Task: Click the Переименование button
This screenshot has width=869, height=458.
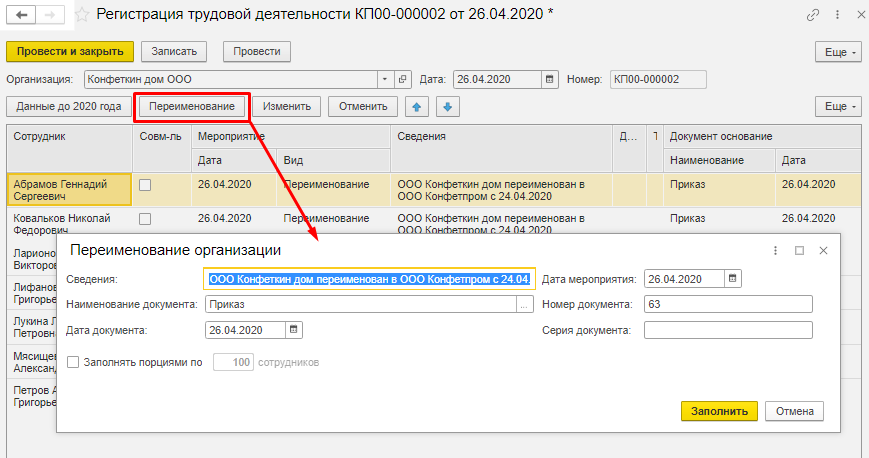Action: point(192,106)
